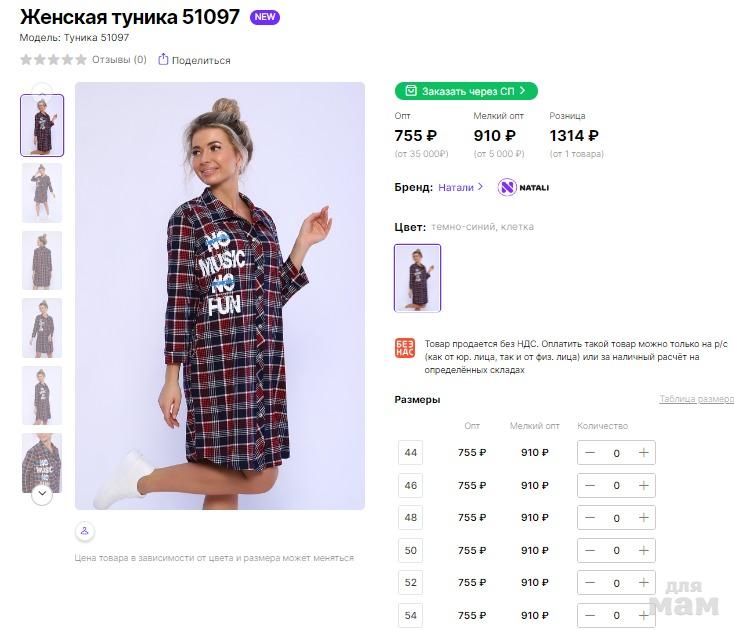734x630 pixels.
Task: Click the quantity field for size 48
Action: (616, 518)
